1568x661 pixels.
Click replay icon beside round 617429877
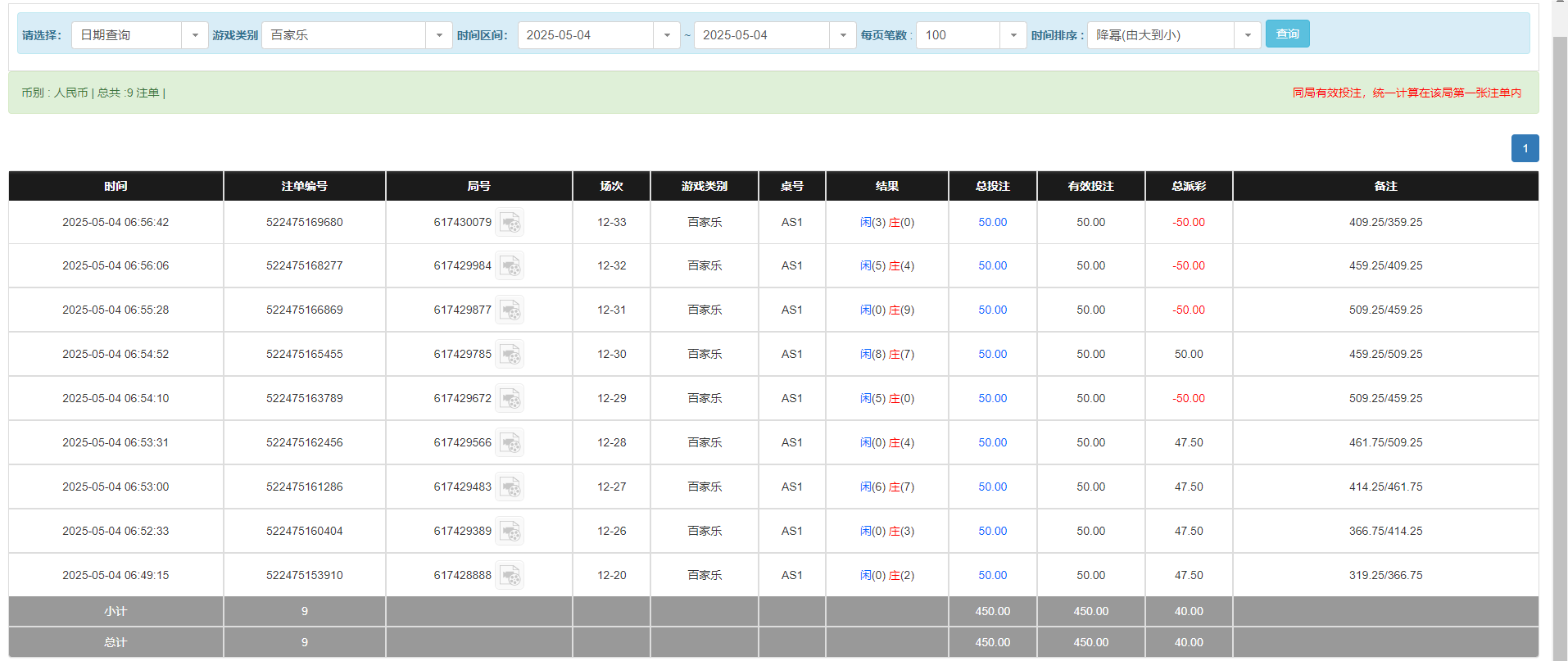tap(510, 310)
